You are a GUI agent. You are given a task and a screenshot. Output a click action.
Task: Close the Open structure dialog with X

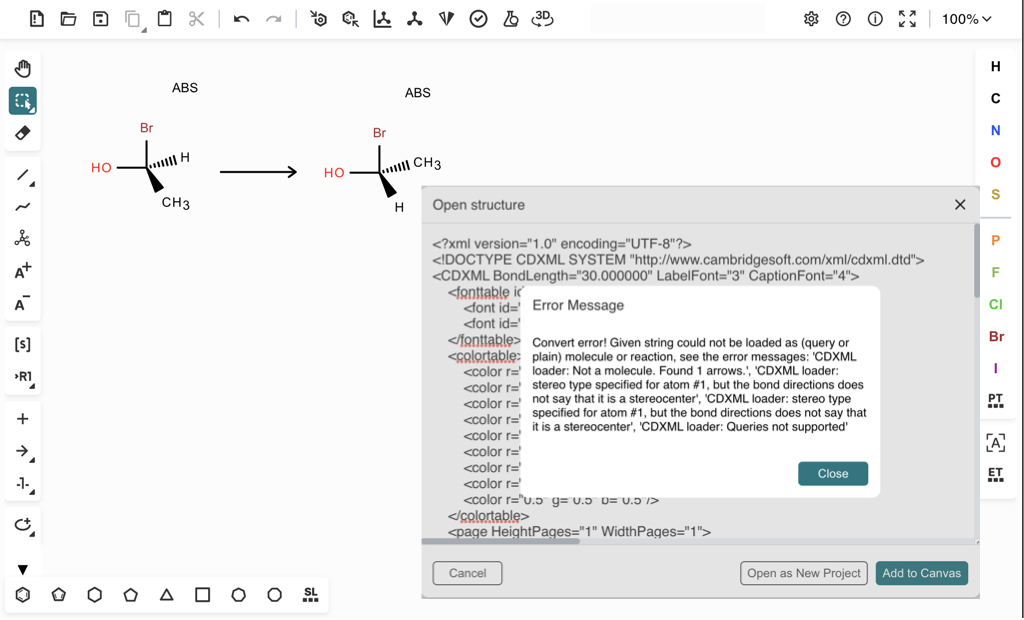[960, 204]
